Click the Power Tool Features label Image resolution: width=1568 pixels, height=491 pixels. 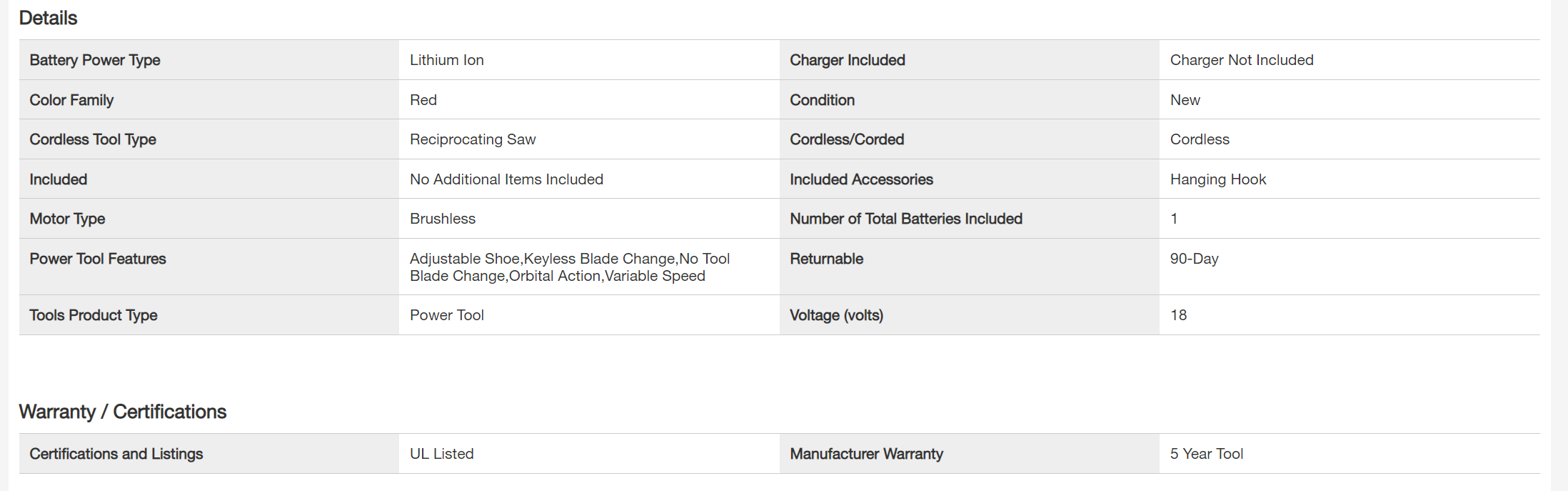click(97, 259)
